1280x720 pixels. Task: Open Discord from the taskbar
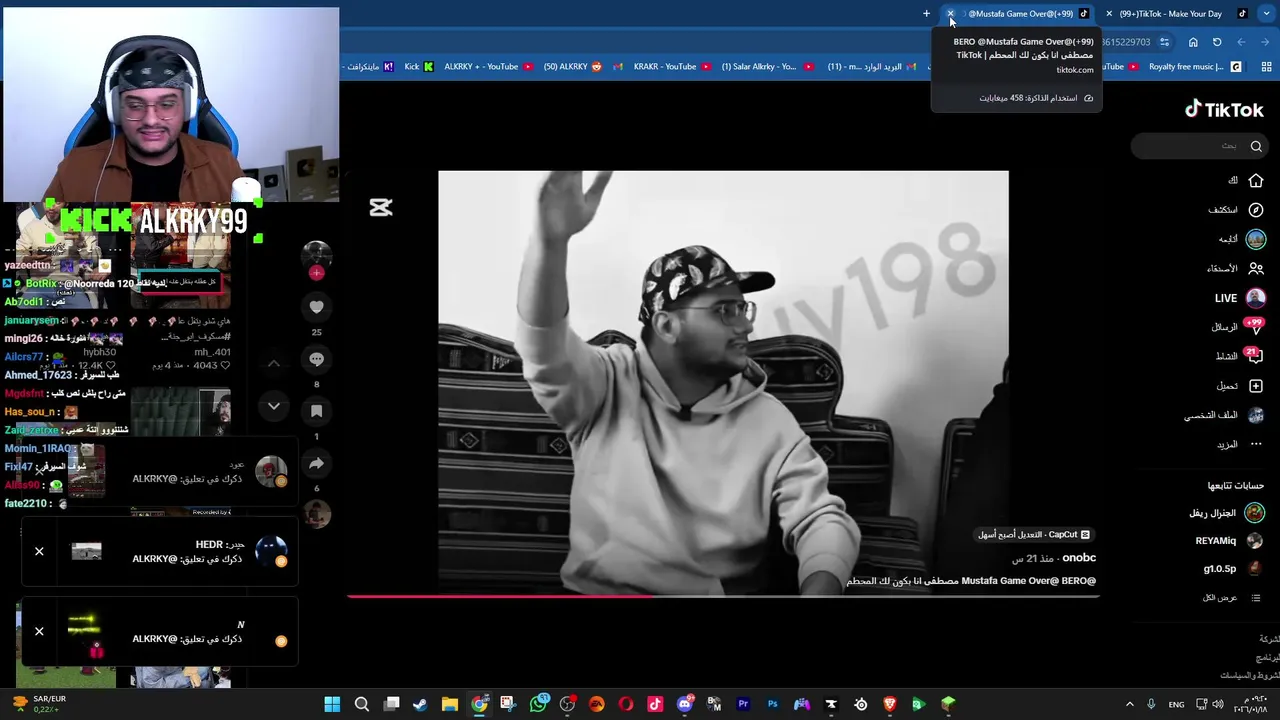(684, 704)
